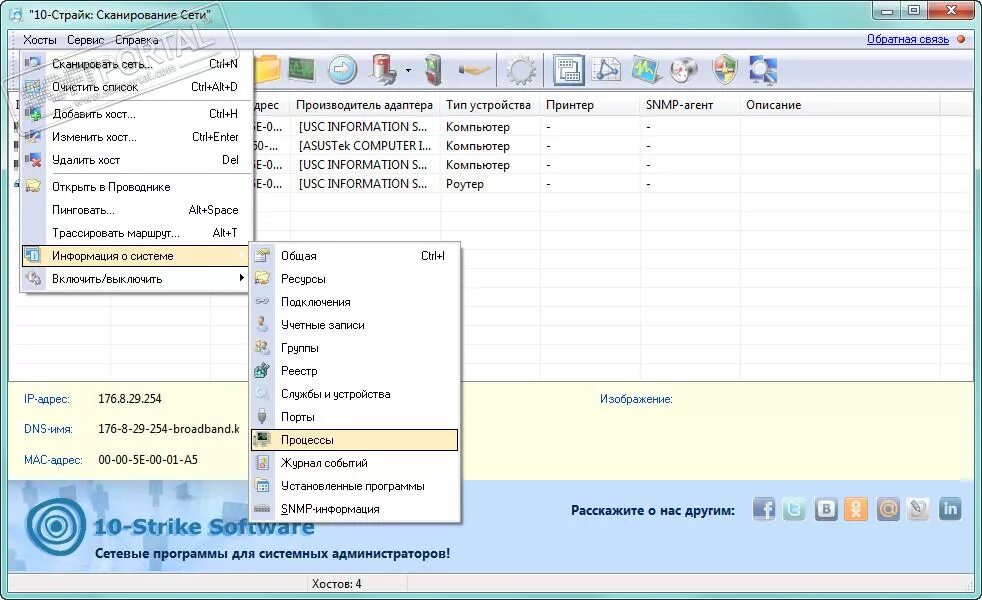Click the folder icon in the toolbar
Viewport: 982px width, 600px height.
[267, 69]
